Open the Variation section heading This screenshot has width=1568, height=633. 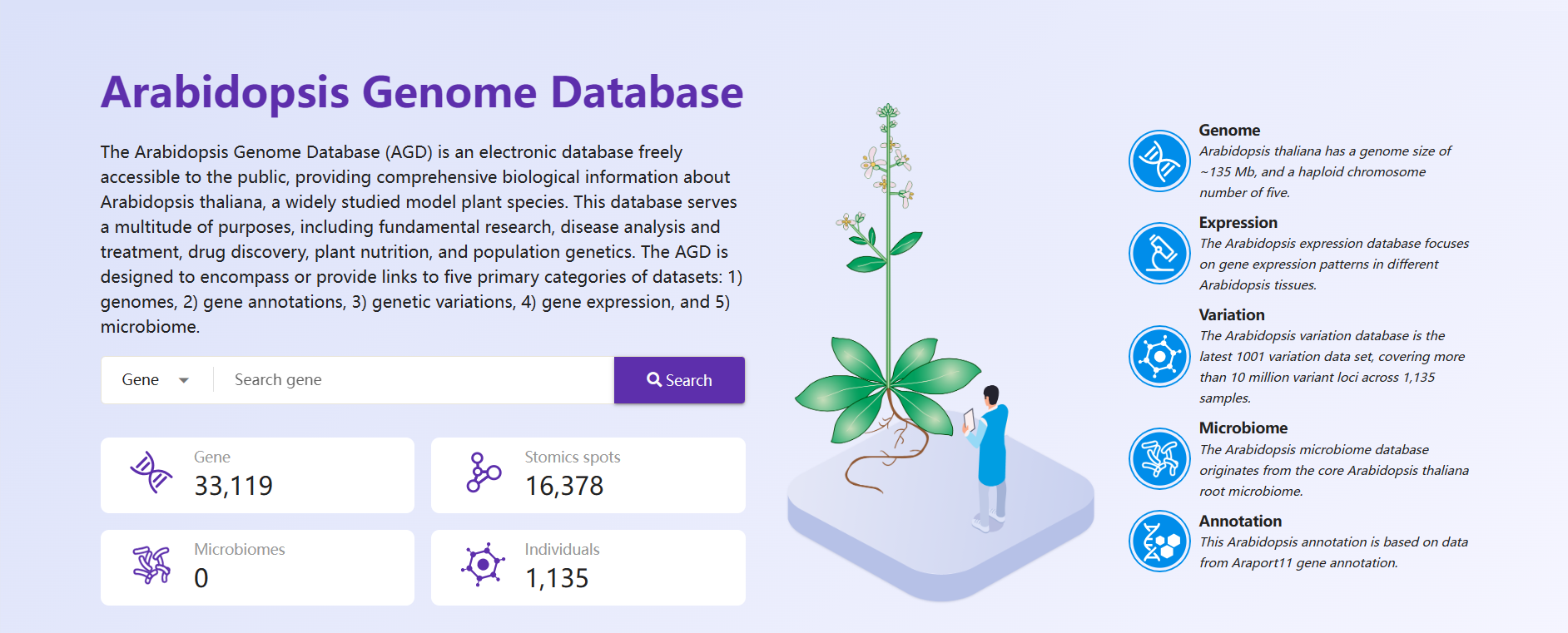click(x=1232, y=315)
